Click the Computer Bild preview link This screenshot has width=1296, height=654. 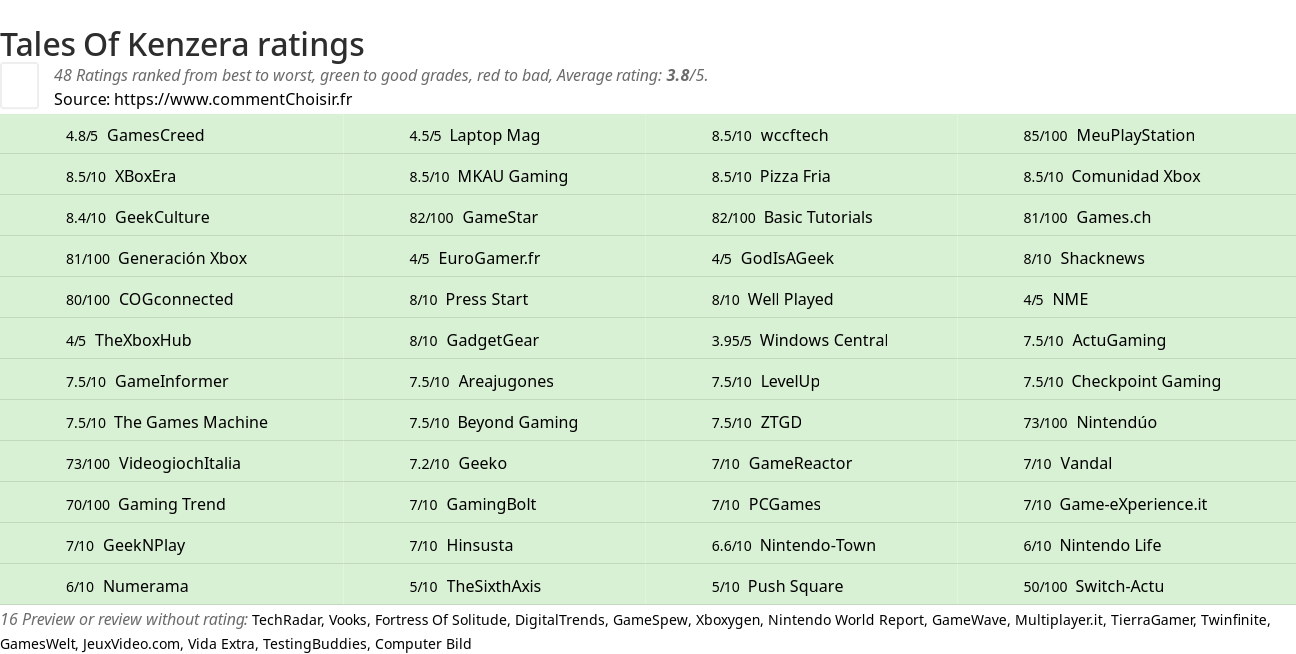coord(423,644)
